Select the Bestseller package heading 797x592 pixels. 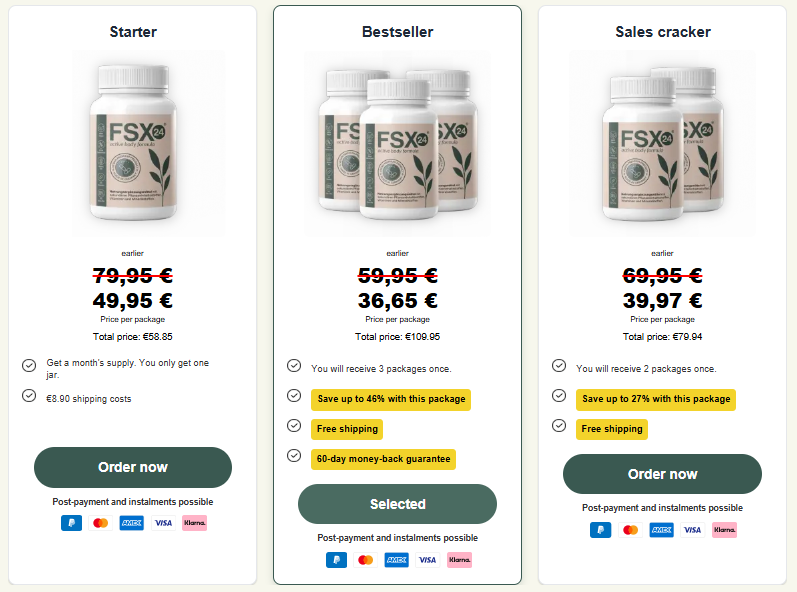[397, 32]
